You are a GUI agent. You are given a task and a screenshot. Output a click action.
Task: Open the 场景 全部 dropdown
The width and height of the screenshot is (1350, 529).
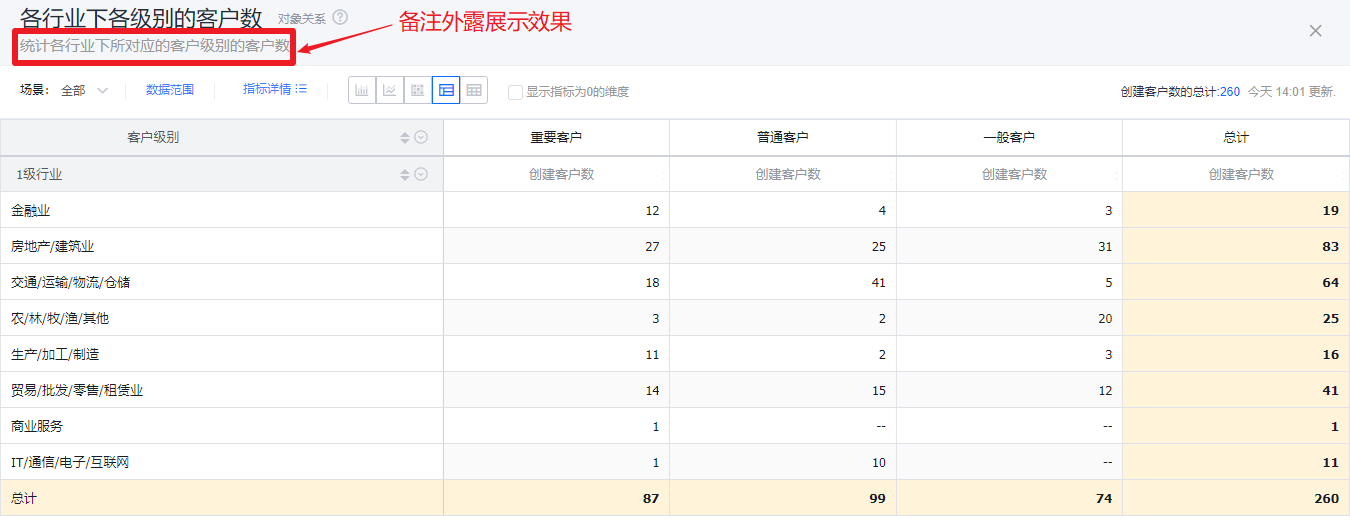tap(85, 91)
